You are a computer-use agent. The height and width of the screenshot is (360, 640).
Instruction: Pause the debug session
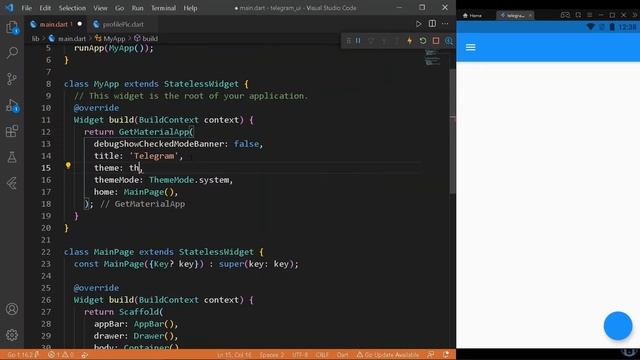(x=358, y=41)
